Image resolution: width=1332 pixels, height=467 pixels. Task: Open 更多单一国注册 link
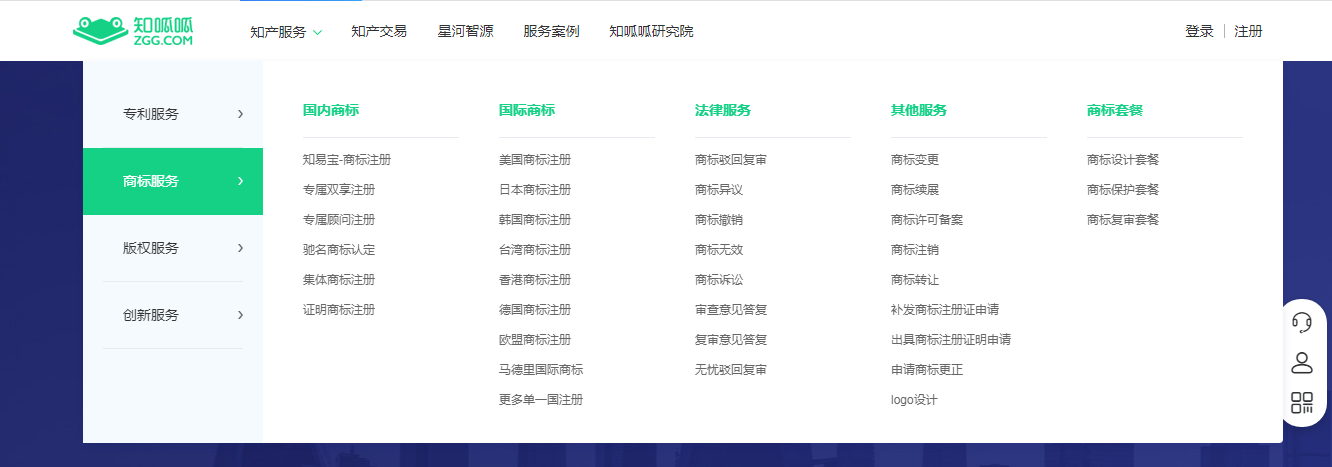[541, 400]
